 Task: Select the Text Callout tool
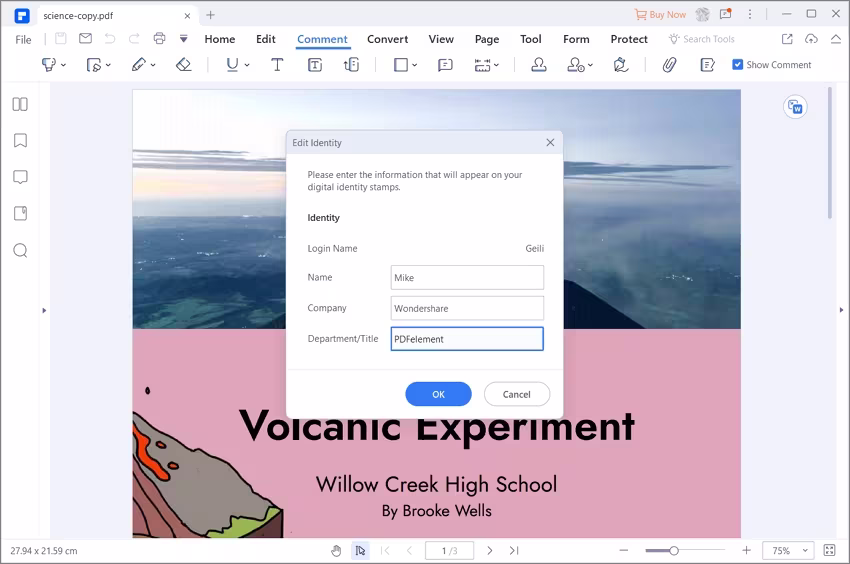tap(351, 65)
